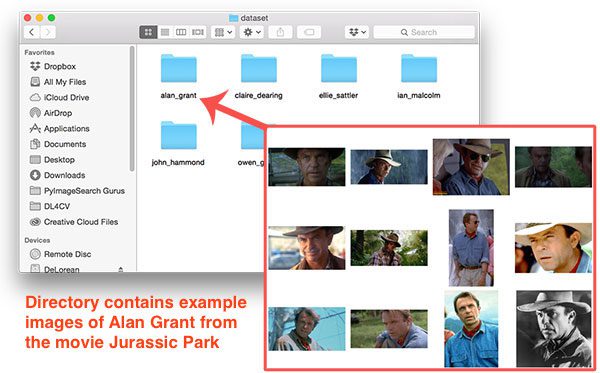
Task: Select AirDrop in sidebar
Action: point(51,113)
